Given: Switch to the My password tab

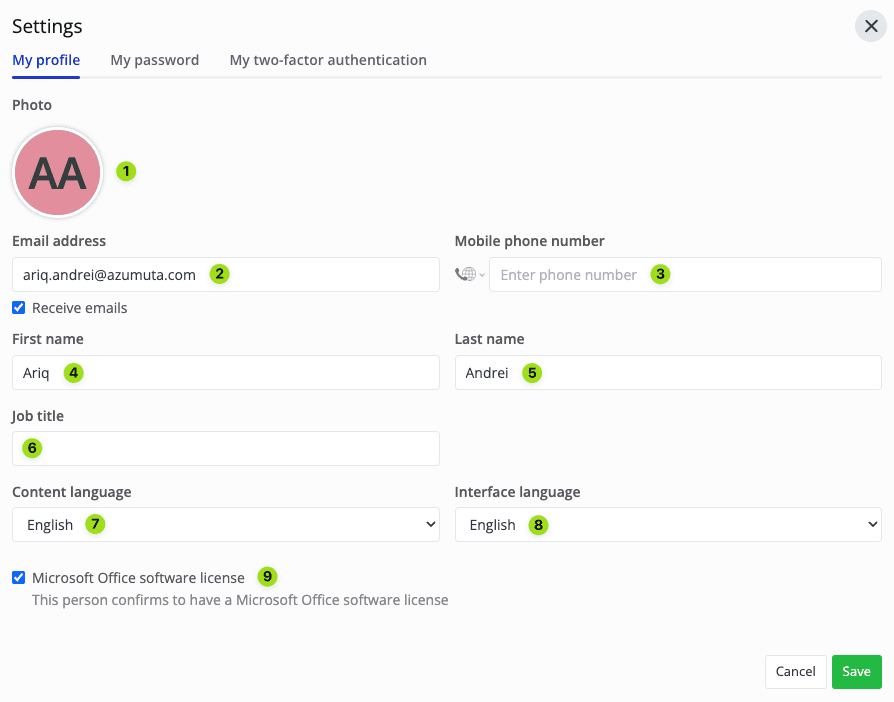Looking at the screenshot, I should click(x=154, y=60).
